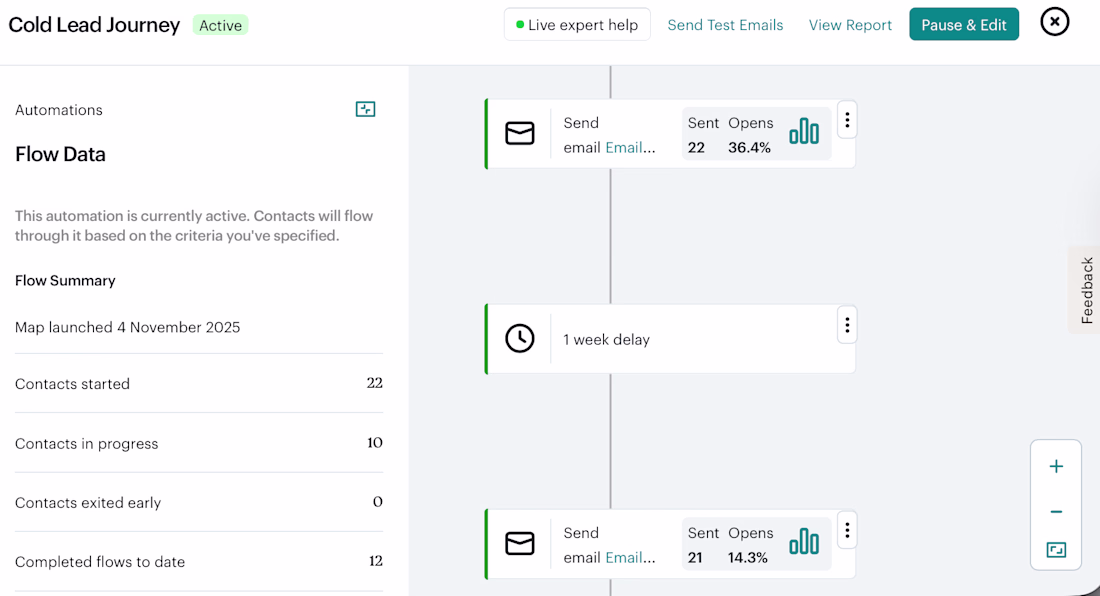Image resolution: width=1100 pixels, height=596 pixels.
Task: Click the clock icon on delay step
Action: (520, 339)
